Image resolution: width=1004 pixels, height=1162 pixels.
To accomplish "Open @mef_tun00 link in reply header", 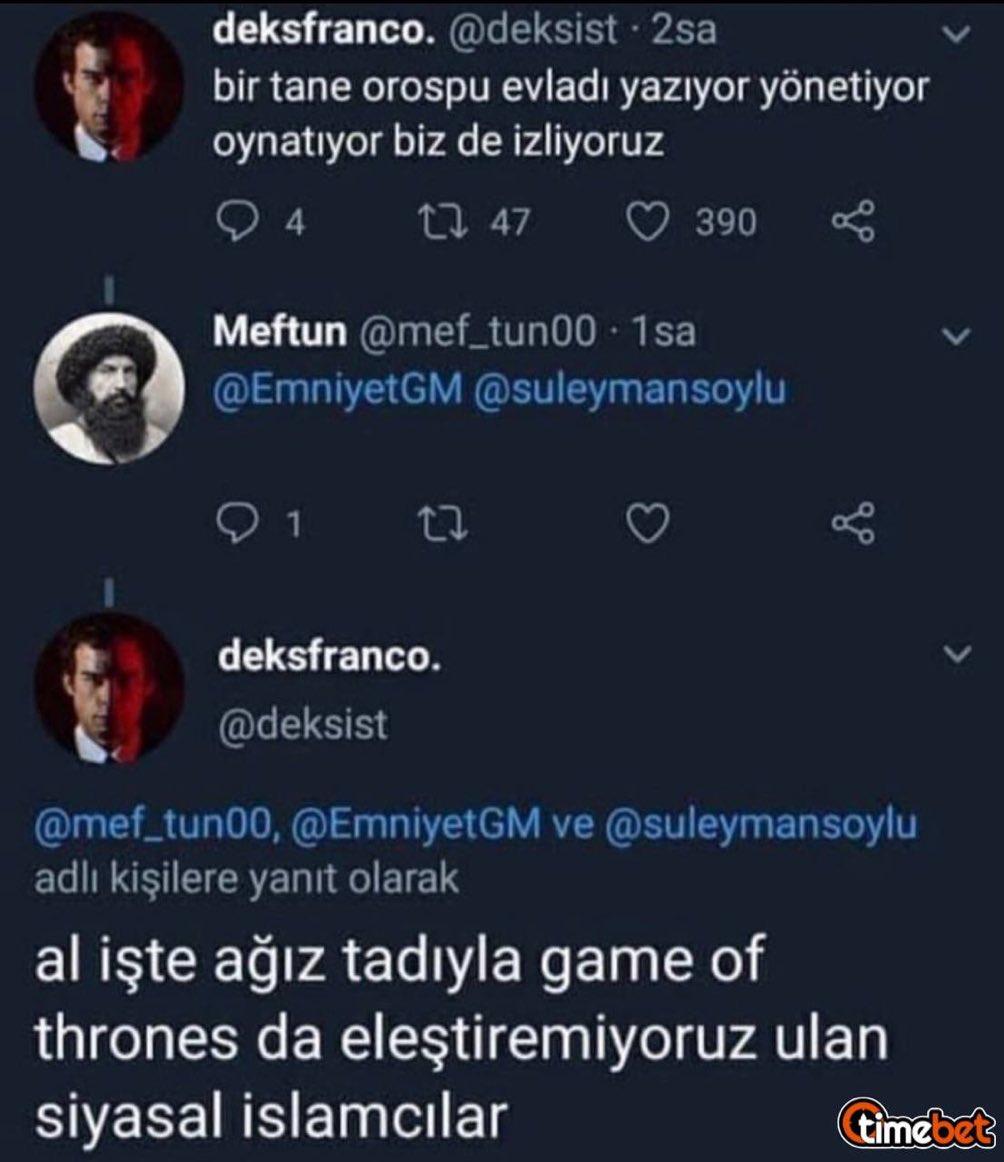I will point(153,826).
